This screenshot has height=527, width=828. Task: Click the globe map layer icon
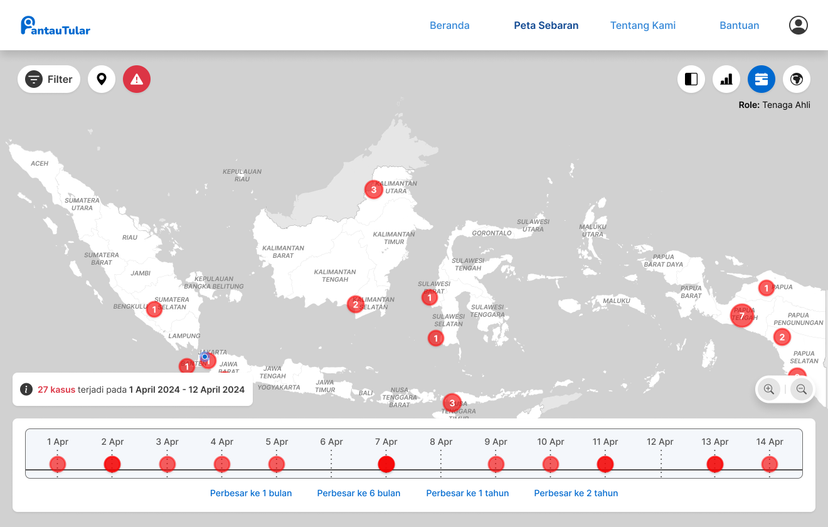pyautogui.click(x=796, y=79)
